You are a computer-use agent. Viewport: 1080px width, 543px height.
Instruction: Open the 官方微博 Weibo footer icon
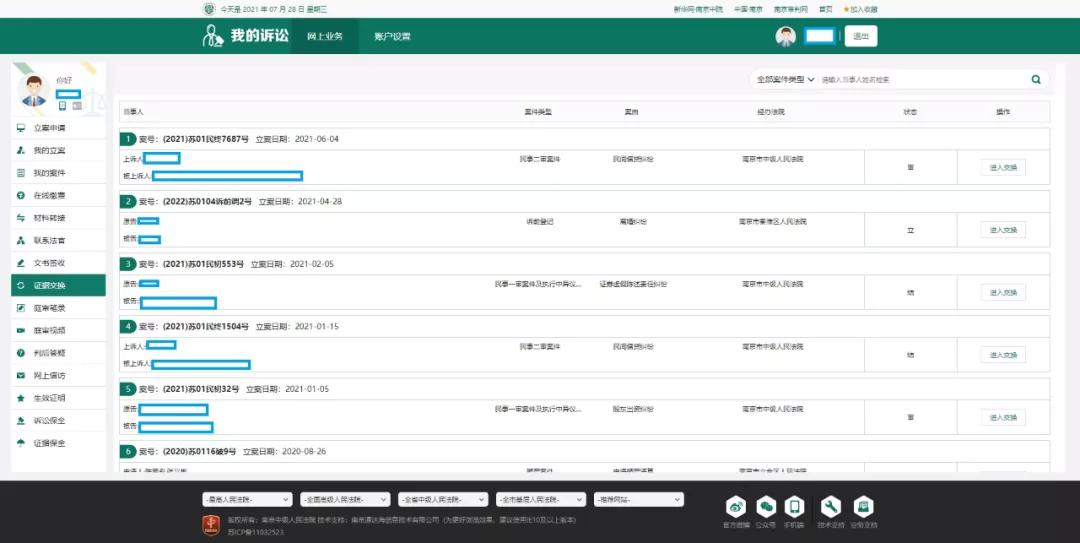[x=736, y=507]
